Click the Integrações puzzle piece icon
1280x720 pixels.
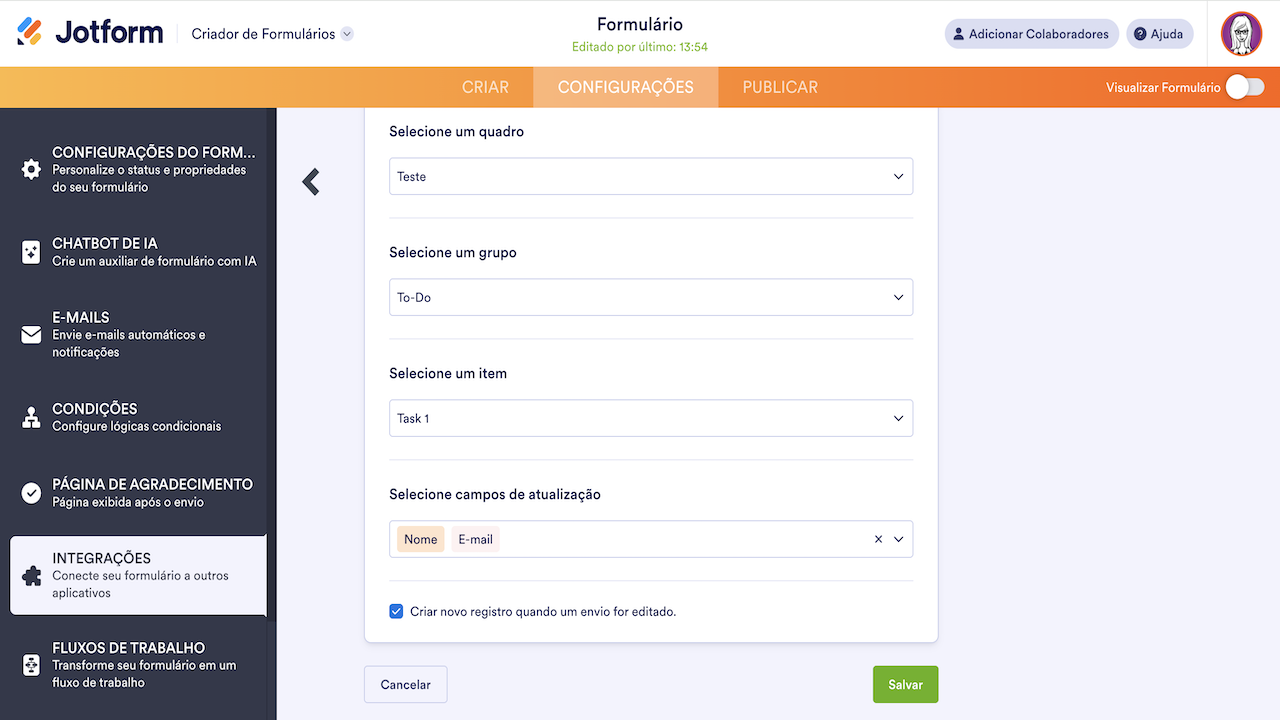click(x=31, y=575)
